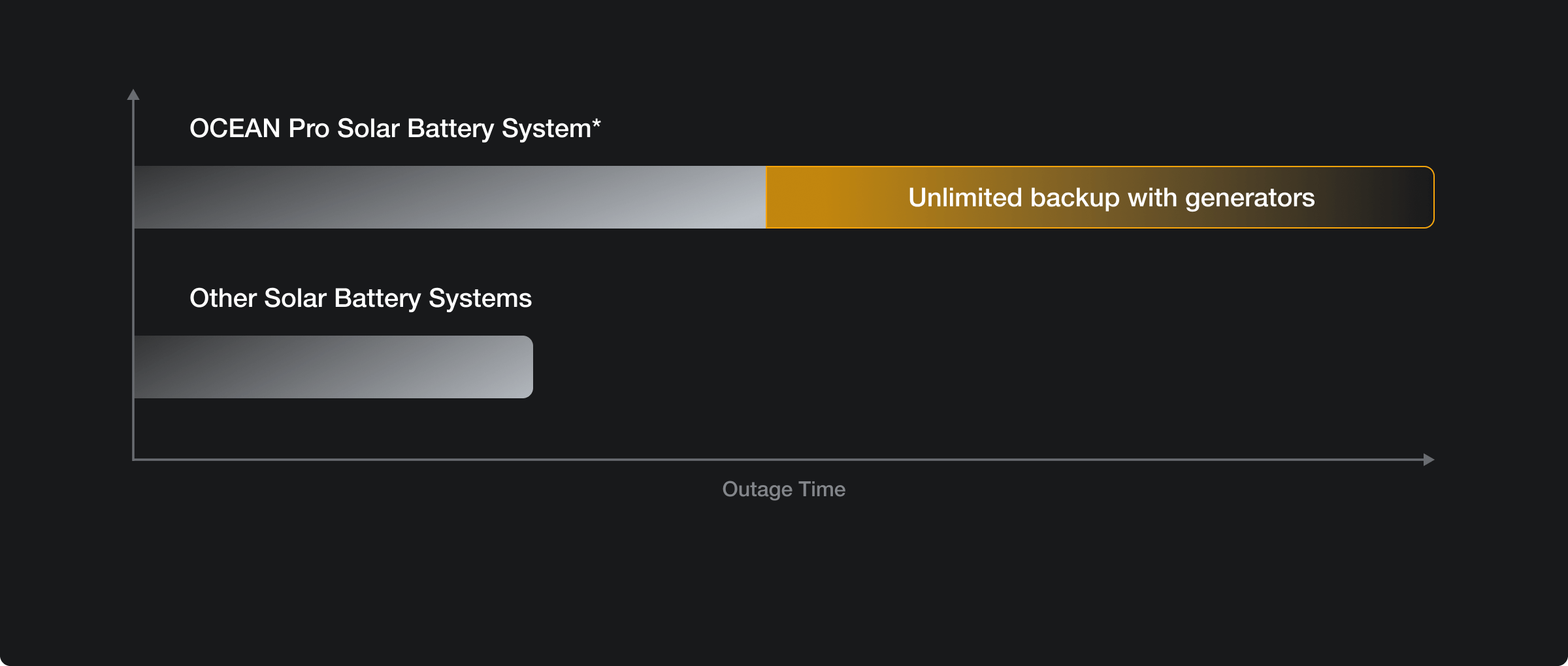This screenshot has height=666, width=1568.
Task: Select the 'Other Solar Battery Systems' label
Action: click(x=361, y=298)
